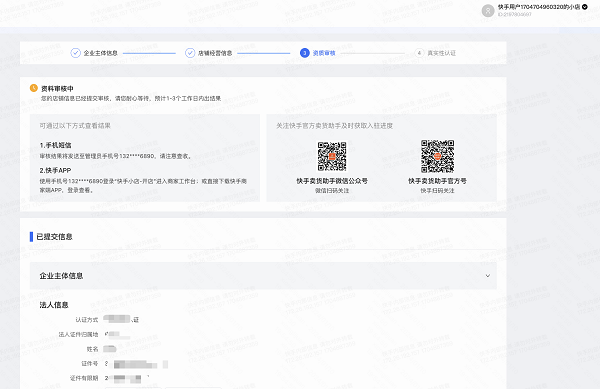
Task: Click the 企业主体信息 step checkmark icon
Action: [75, 53]
